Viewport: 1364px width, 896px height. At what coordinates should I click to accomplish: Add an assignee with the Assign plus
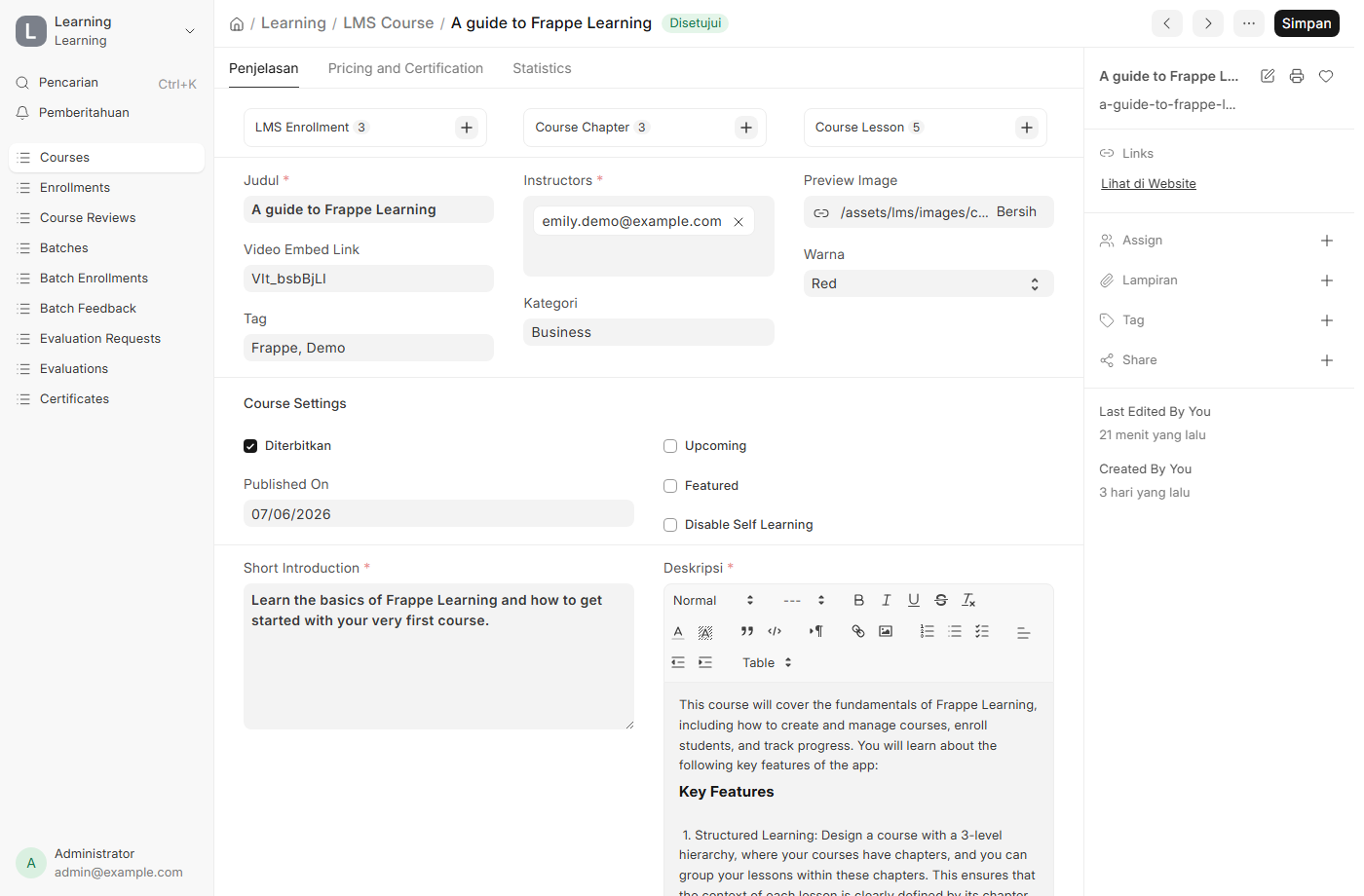pyautogui.click(x=1327, y=241)
